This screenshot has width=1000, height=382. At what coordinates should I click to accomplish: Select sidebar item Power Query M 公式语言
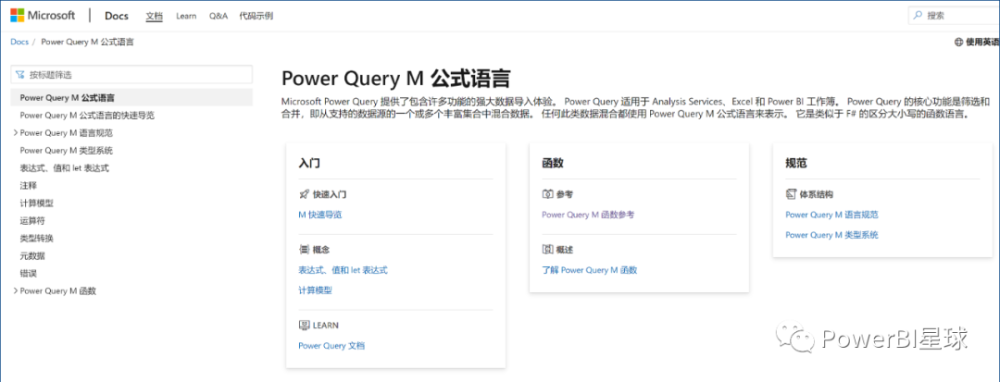(131, 98)
